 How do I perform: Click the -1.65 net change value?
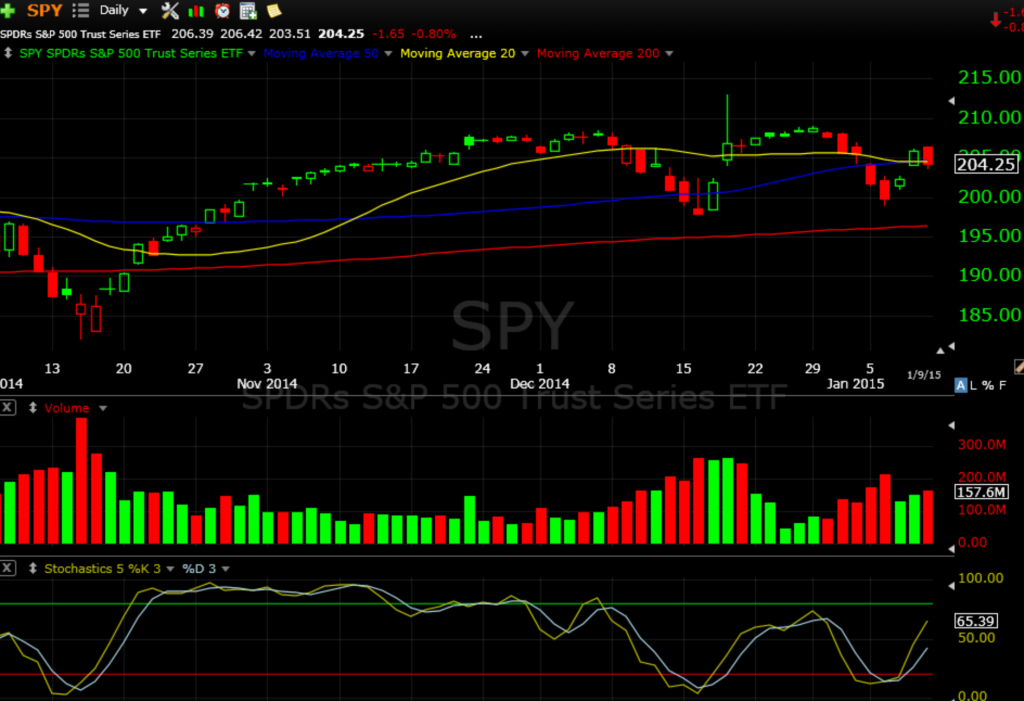388,34
